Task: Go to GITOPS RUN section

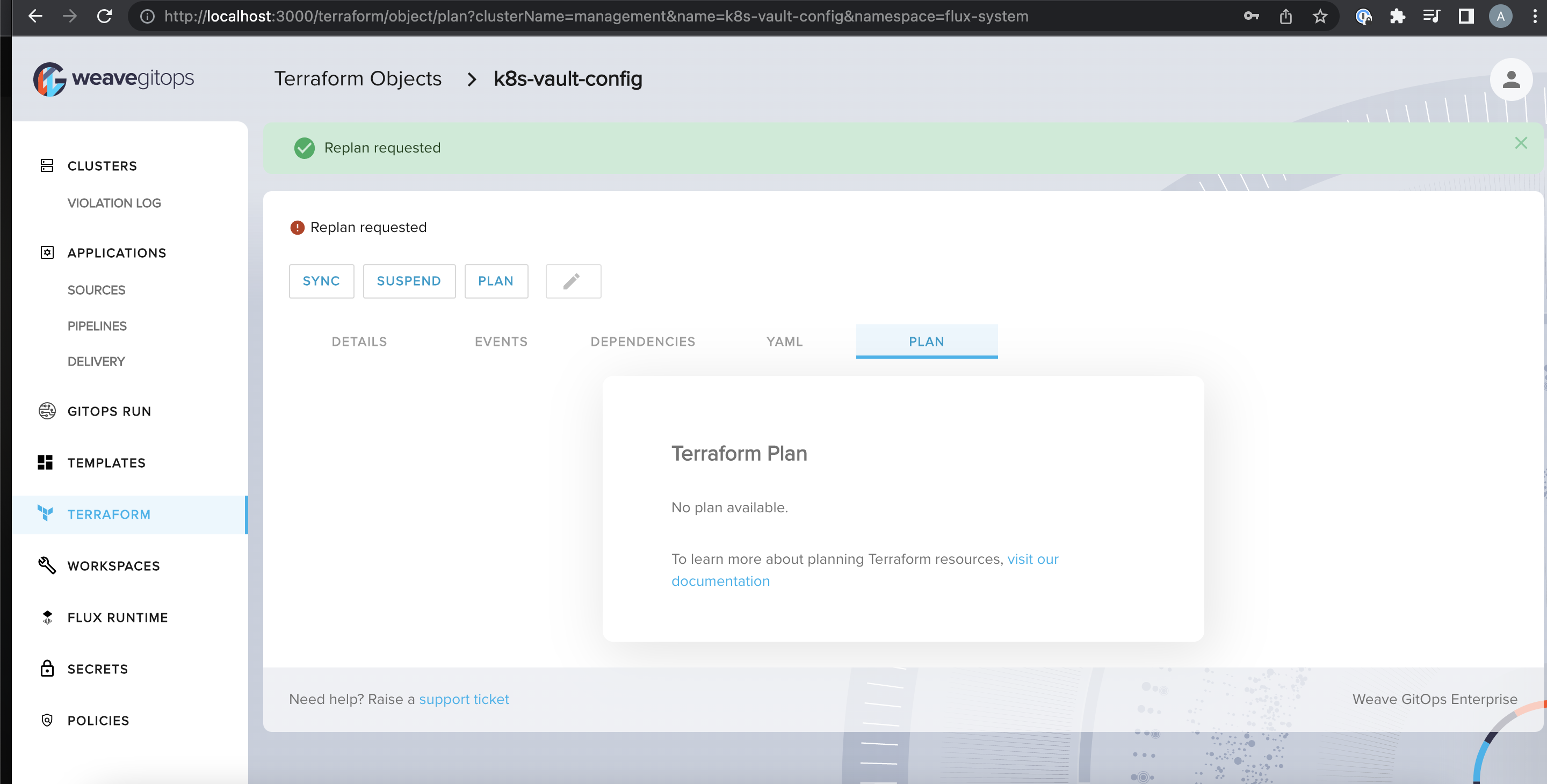Action: click(109, 411)
